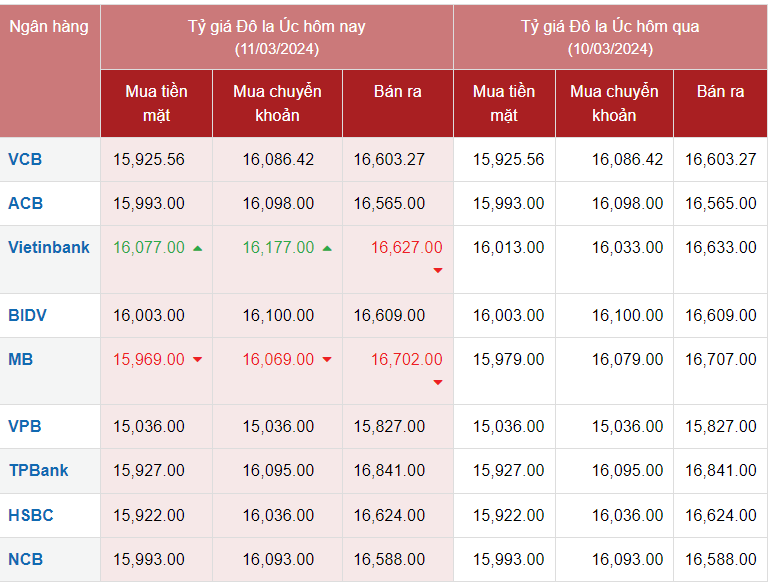Click the VPB bank name
The image size is (771, 586).
point(25,426)
